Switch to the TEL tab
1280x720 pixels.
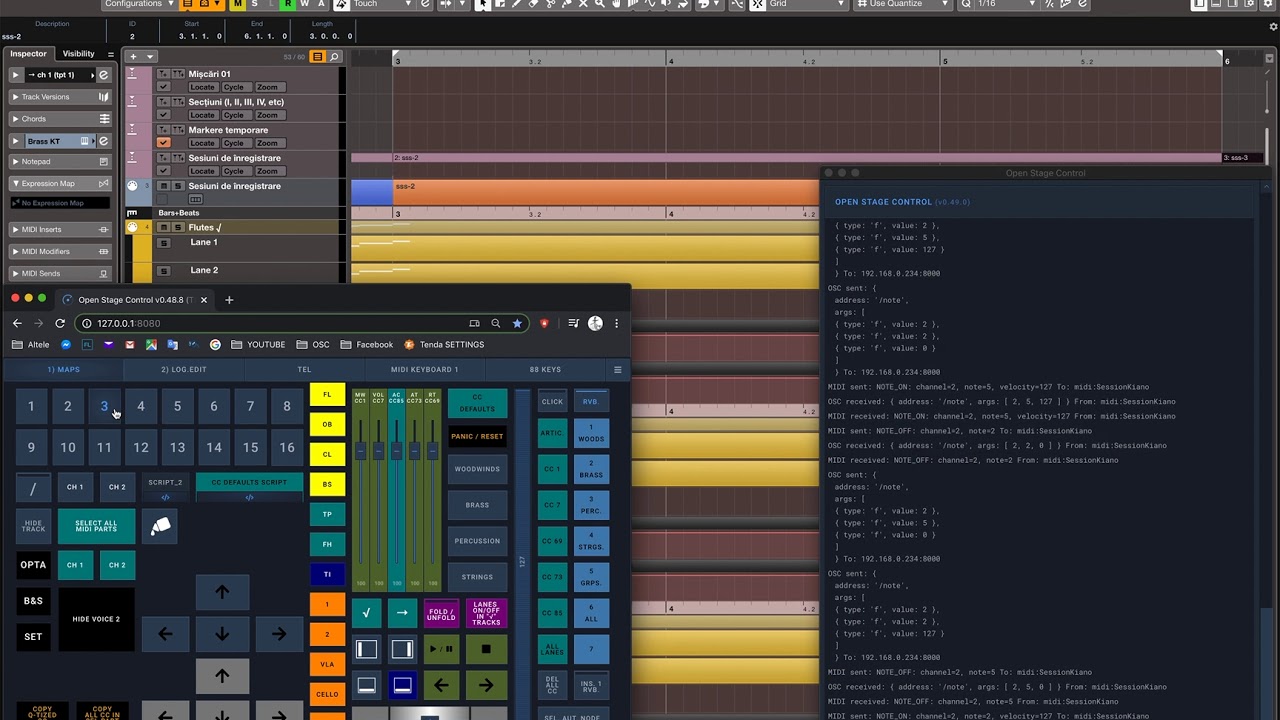point(304,370)
